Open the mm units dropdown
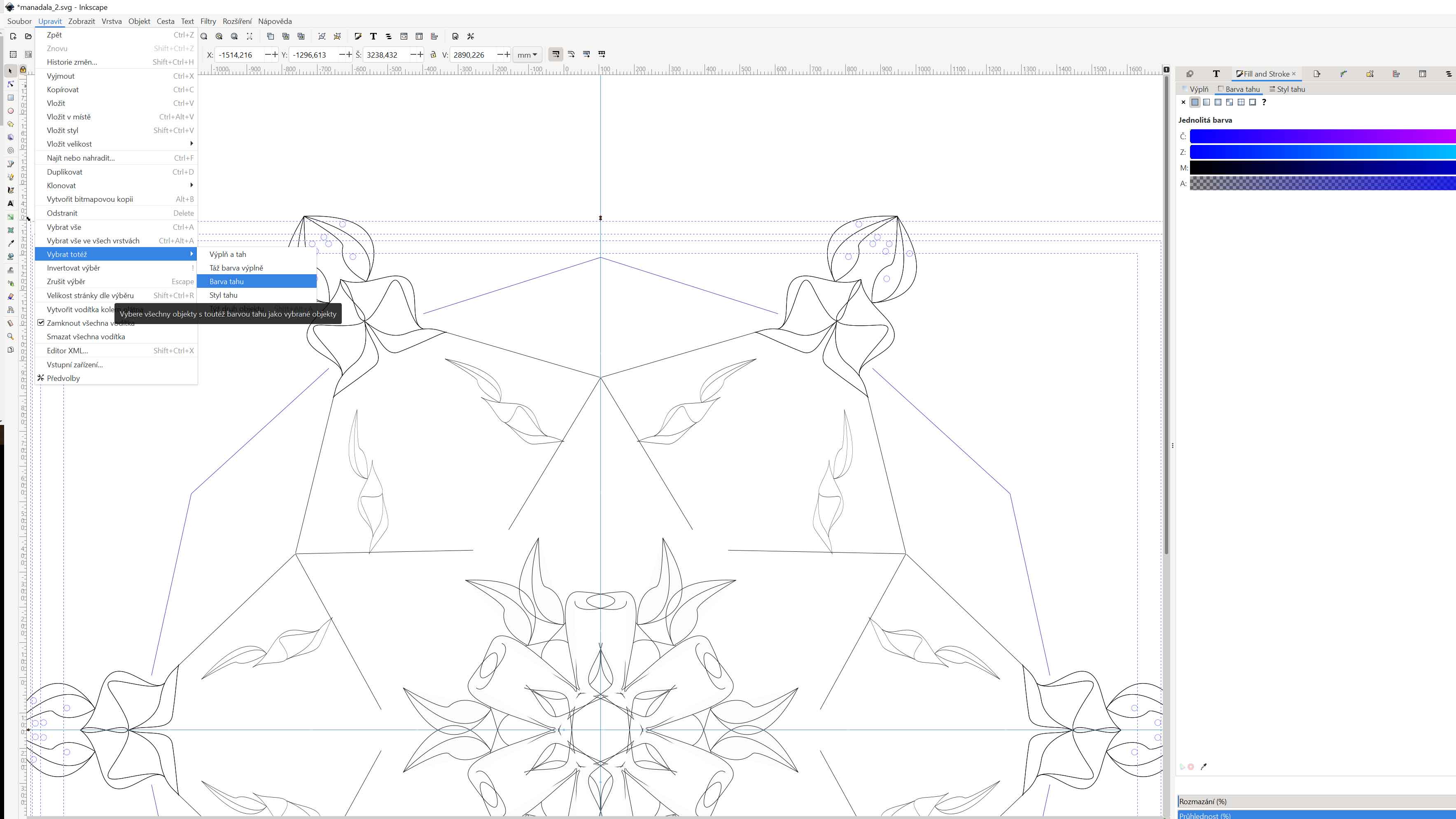 (x=527, y=55)
